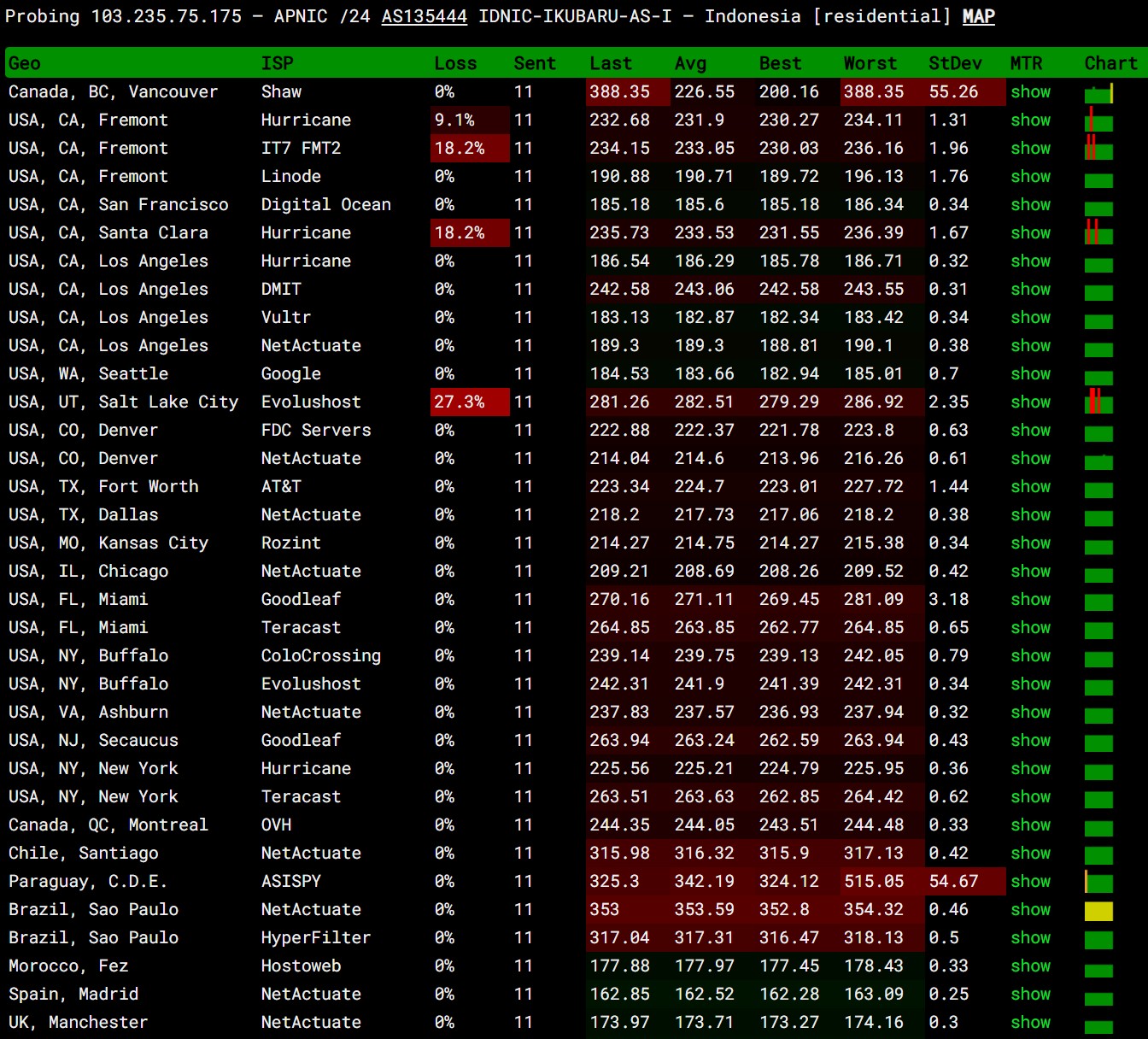This screenshot has width=1148, height=1039.
Task: Click the 515.05 worst latency cell
Action: click(x=882, y=881)
